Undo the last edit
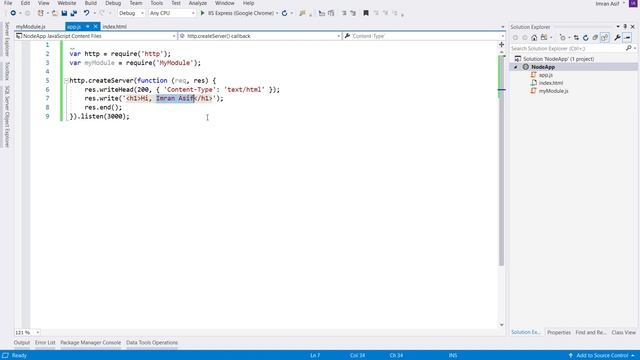The image size is (640, 360). pos(87,13)
